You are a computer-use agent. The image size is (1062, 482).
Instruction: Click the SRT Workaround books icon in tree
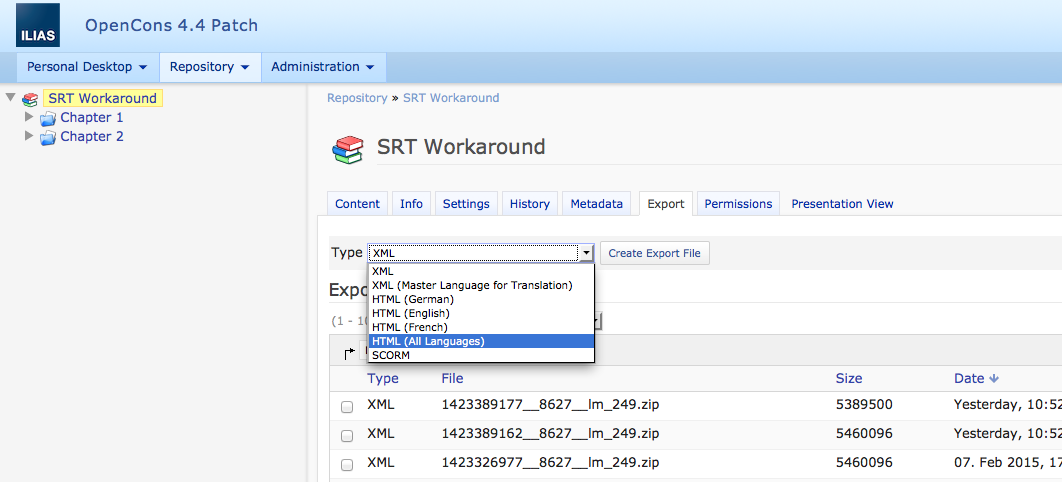(31, 99)
